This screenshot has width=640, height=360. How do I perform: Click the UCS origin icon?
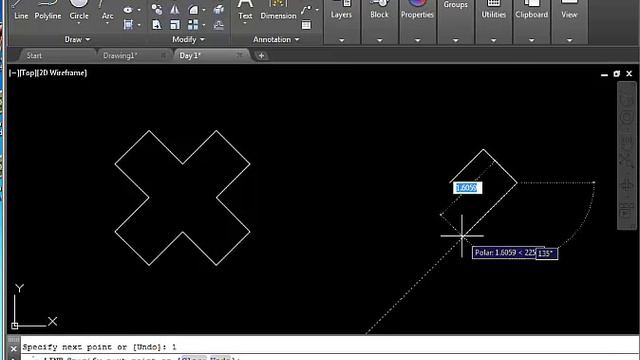coord(15,326)
